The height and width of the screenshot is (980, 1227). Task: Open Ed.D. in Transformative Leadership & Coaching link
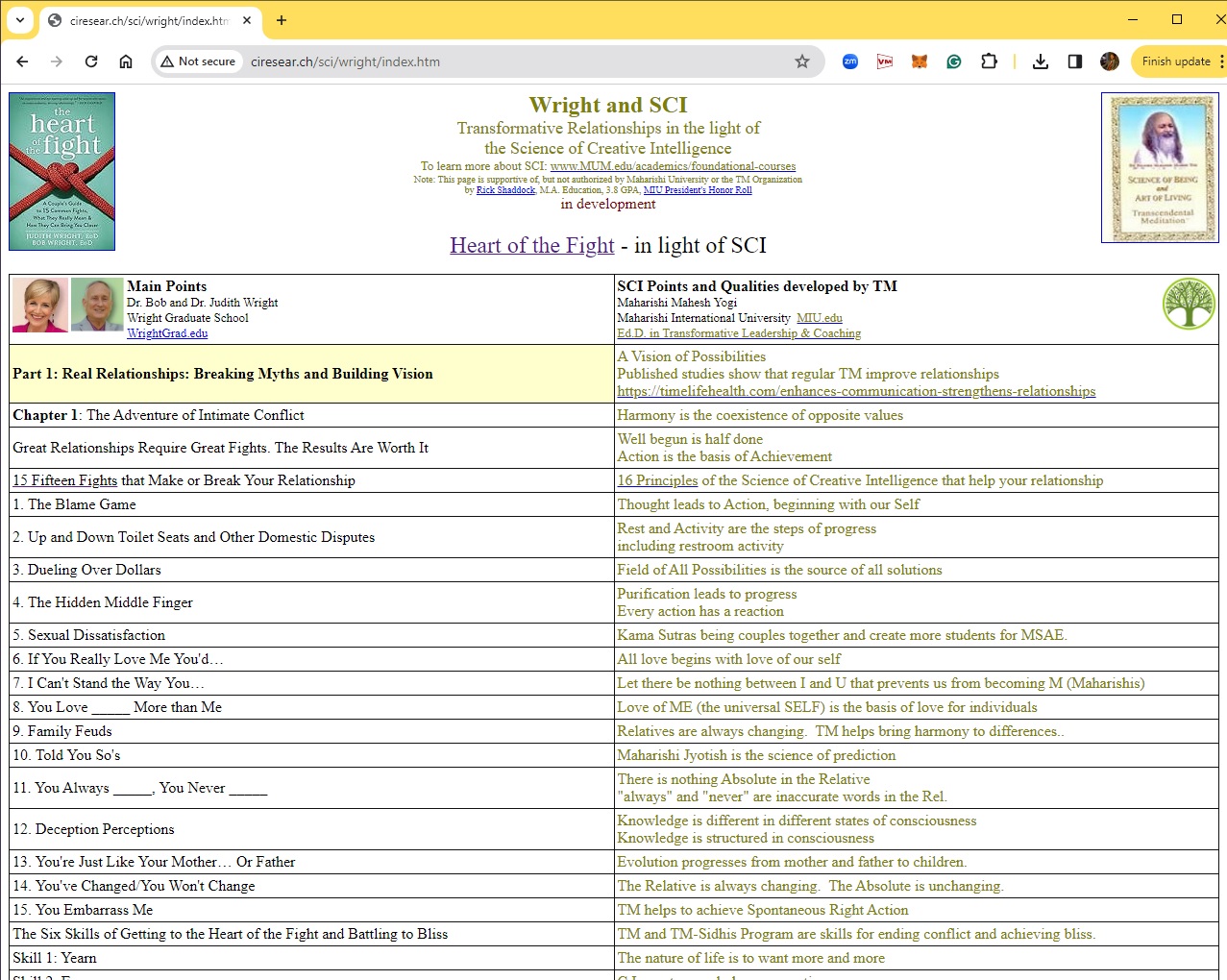point(739,333)
